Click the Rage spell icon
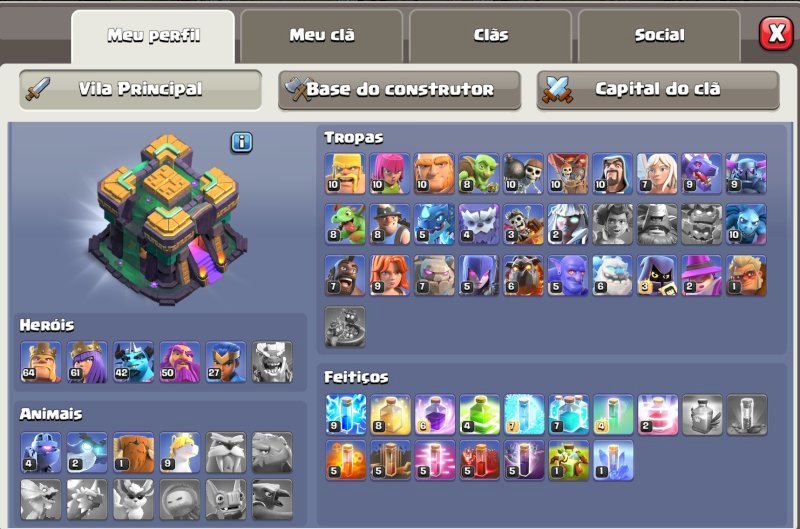 click(435, 415)
